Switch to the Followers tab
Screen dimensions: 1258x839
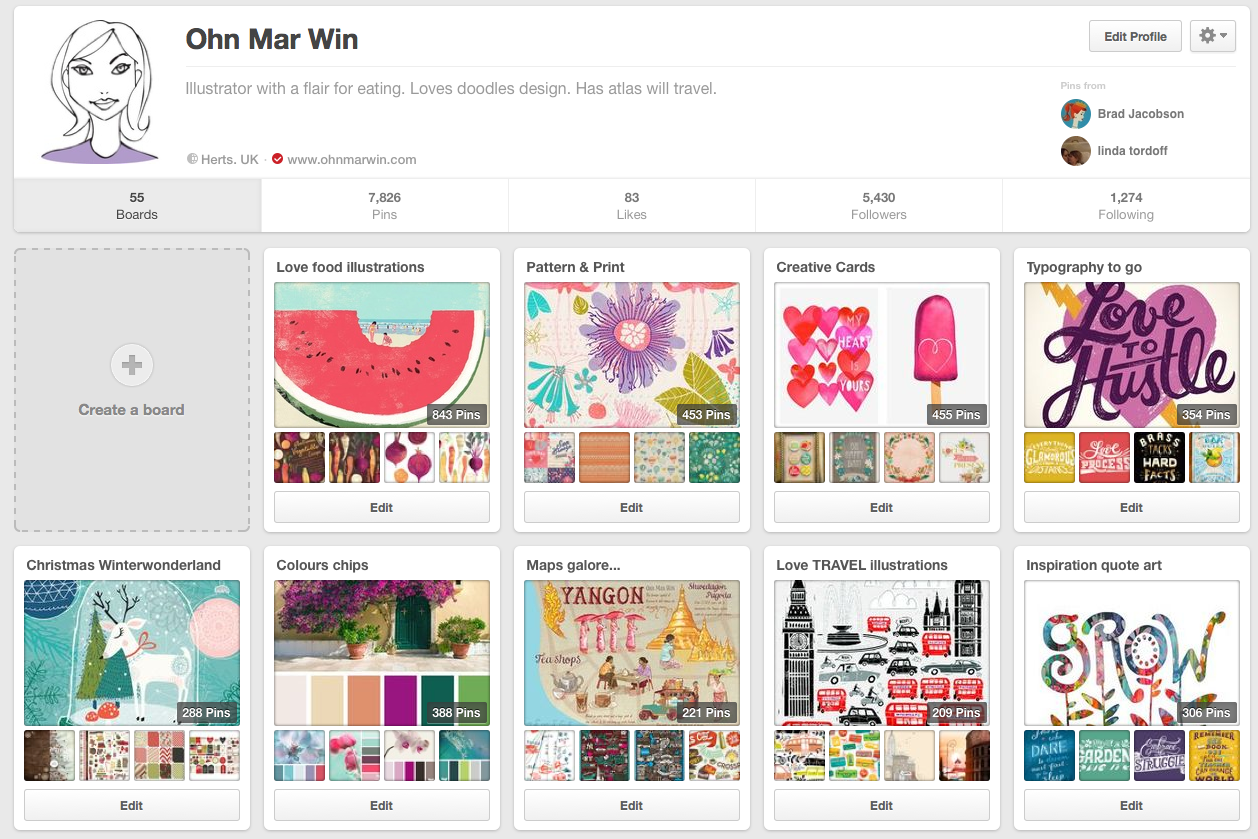click(x=878, y=205)
